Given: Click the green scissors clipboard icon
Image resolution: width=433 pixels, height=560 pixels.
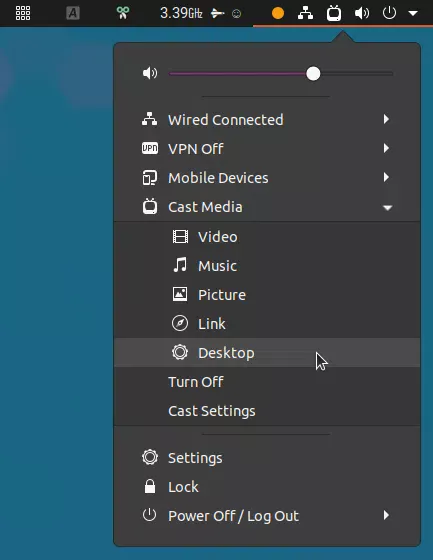Looking at the screenshot, I should [x=123, y=13].
